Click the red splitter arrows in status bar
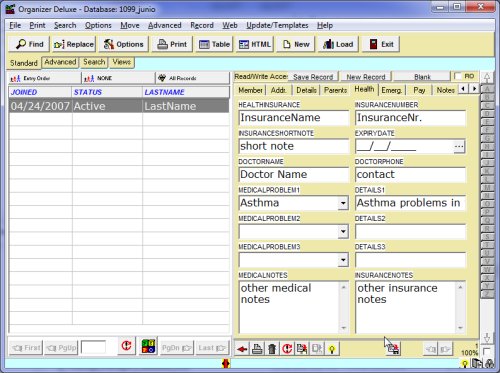Image resolution: width=500 pixels, height=373 pixels. tap(226, 363)
